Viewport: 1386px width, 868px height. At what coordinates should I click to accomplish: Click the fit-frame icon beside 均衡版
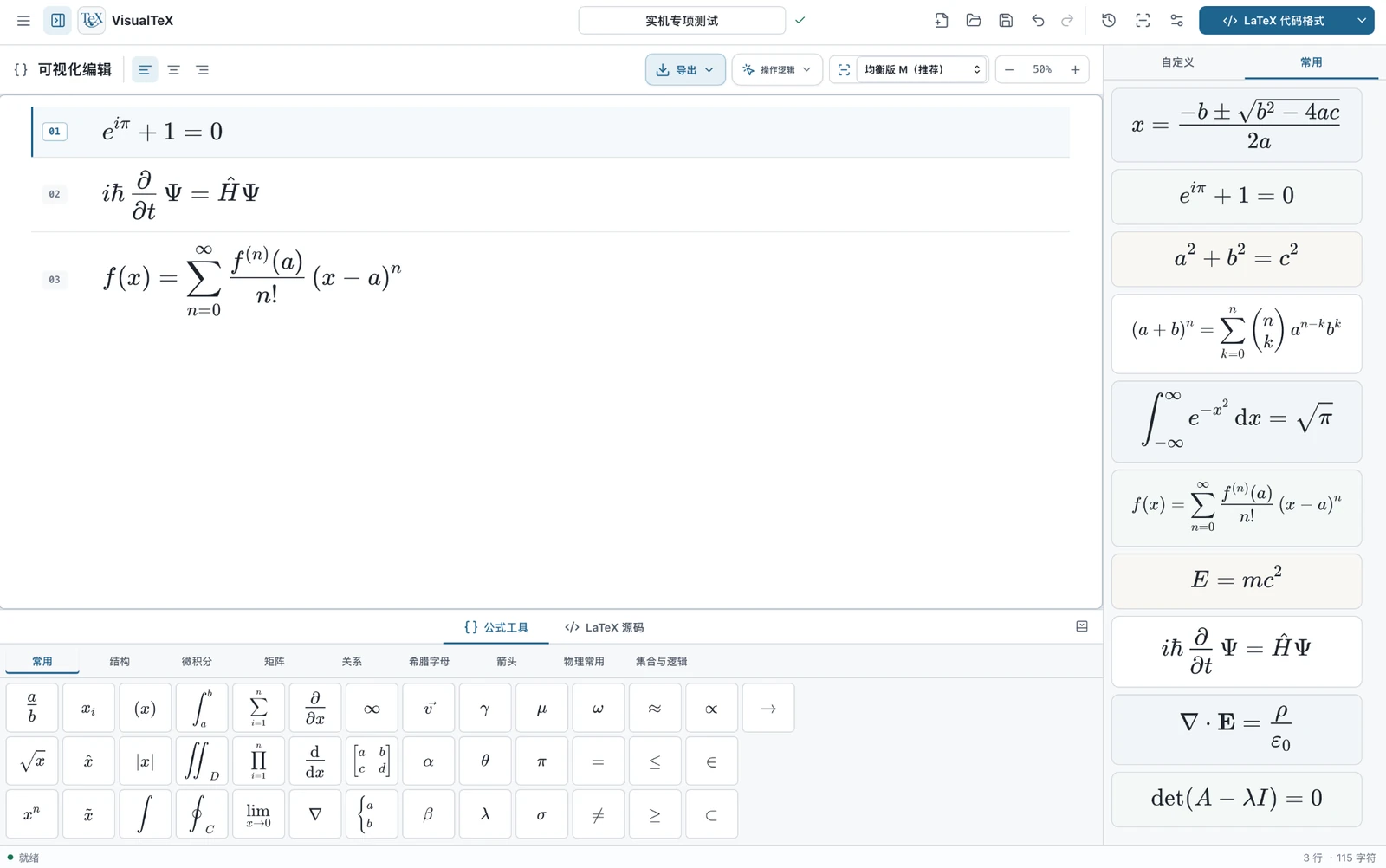point(844,69)
